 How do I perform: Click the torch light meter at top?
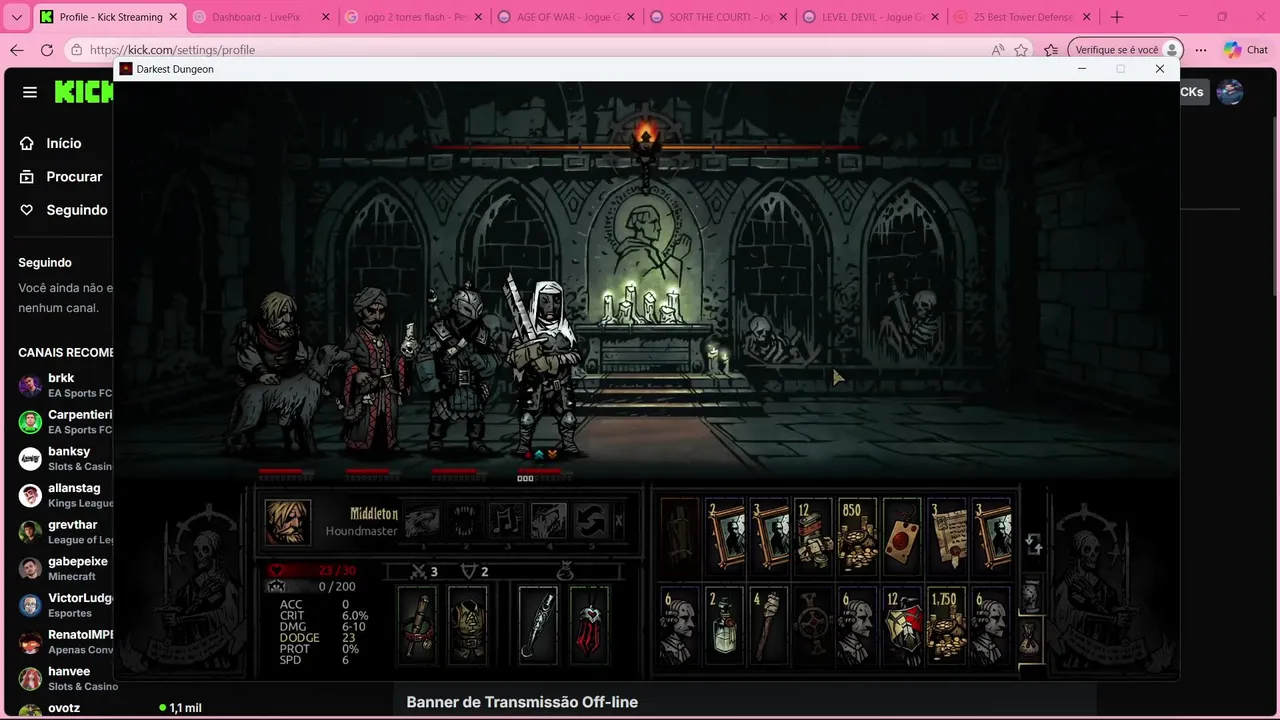[x=646, y=147]
